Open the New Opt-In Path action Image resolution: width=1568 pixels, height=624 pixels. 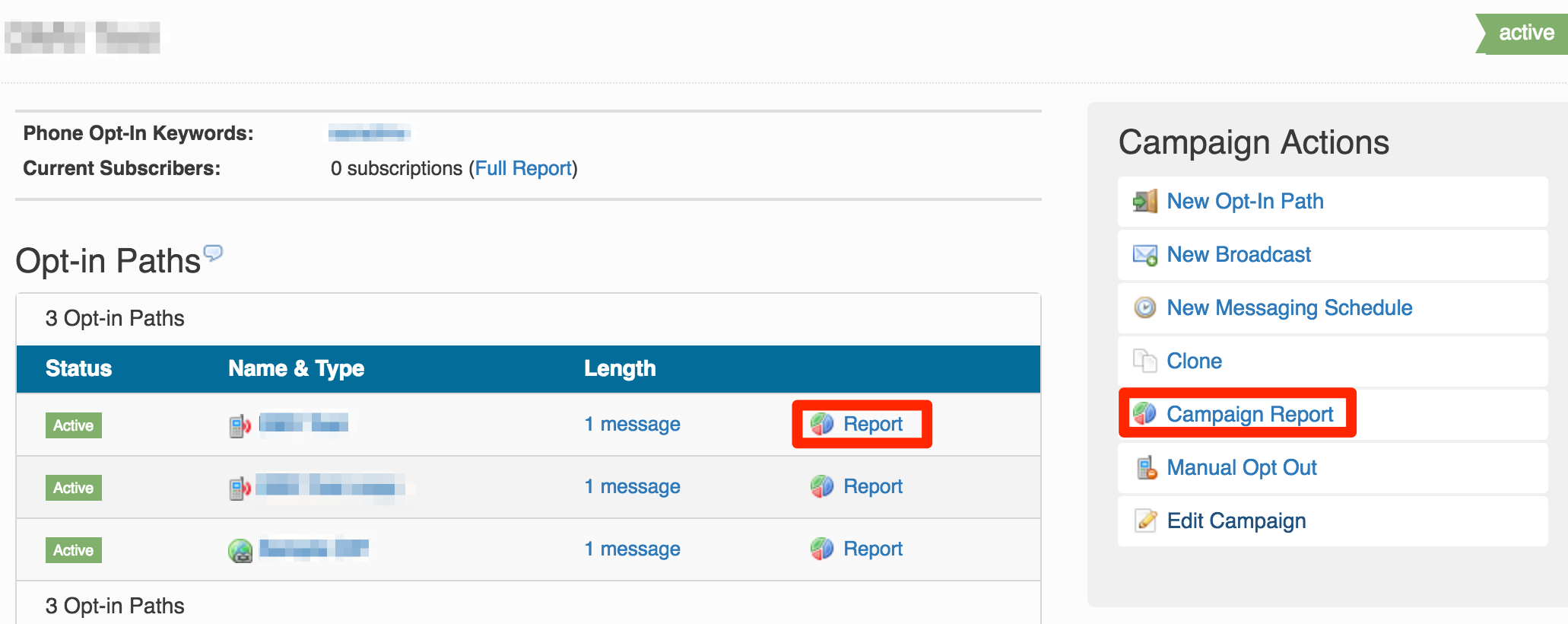[x=1245, y=202]
